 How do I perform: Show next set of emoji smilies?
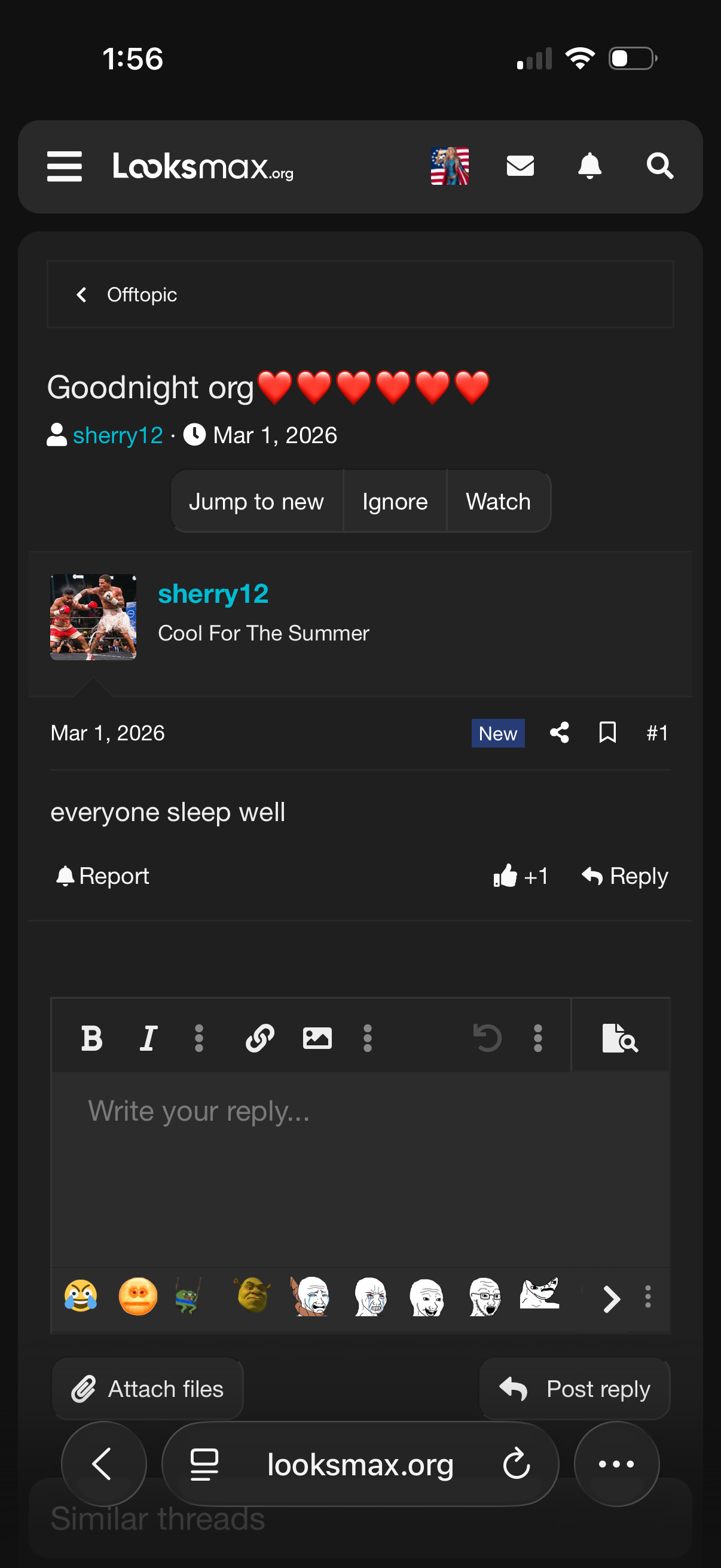[x=612, y=1299]
